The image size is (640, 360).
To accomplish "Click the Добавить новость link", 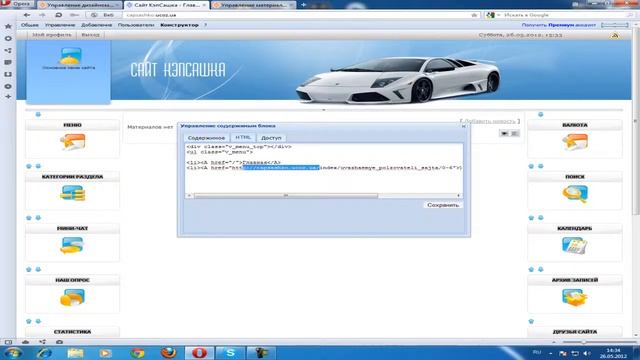I will 490,121.
